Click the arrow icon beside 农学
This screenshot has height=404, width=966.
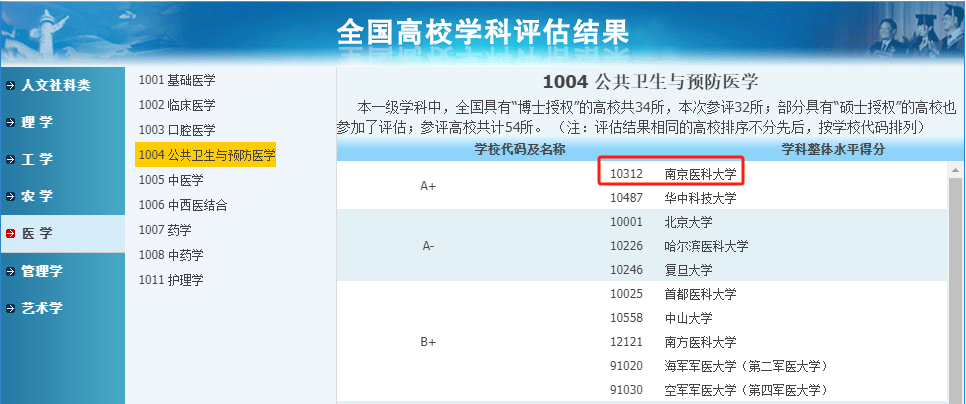click(x=10, y=196)
